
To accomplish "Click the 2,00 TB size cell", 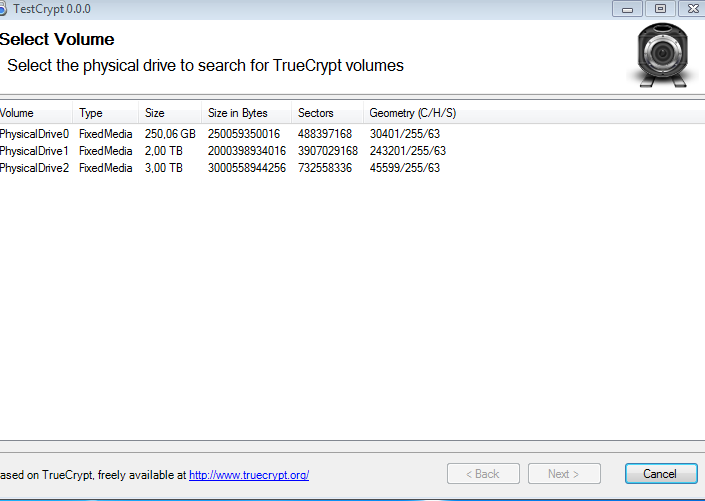I will [164, 151].
